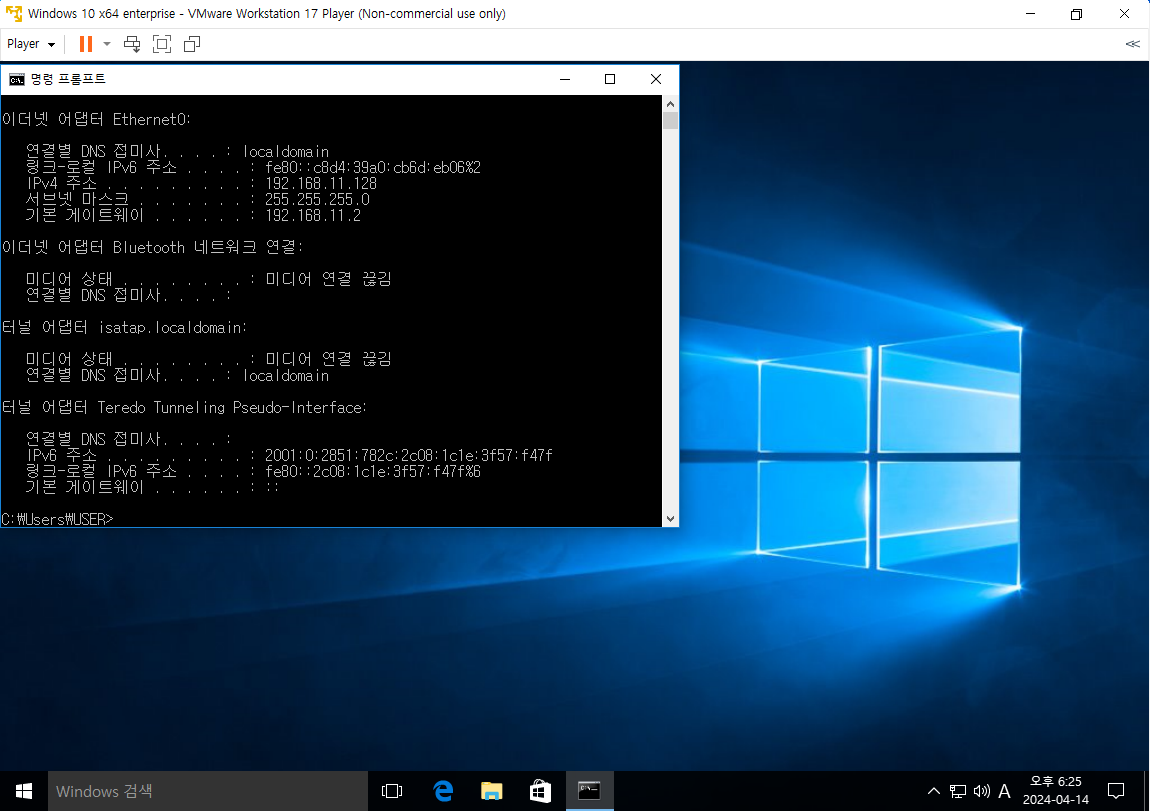Click the Send Ctrl+Alt+Del icon

tap(132, 44)
